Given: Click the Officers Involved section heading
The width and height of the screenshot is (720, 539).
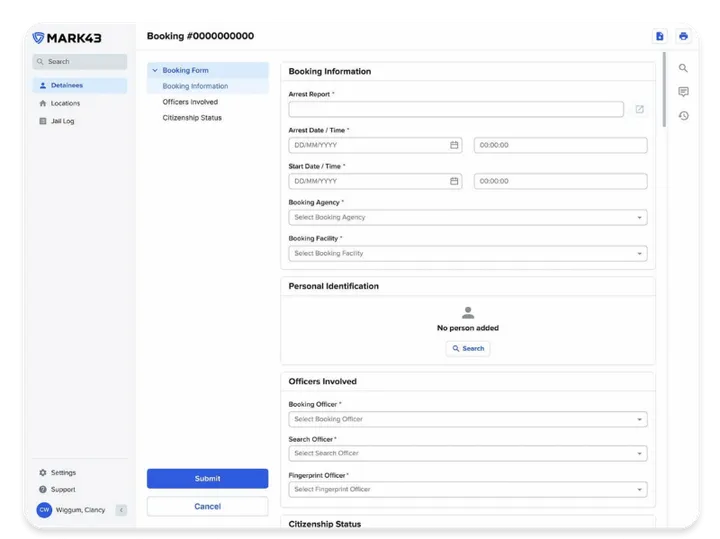Looking at the screenshot, I should coord(322,382).
